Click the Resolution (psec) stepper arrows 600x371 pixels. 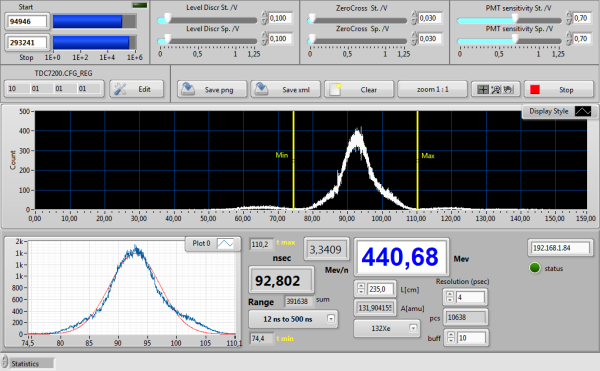pyautogui.click(x=450, y=297)
